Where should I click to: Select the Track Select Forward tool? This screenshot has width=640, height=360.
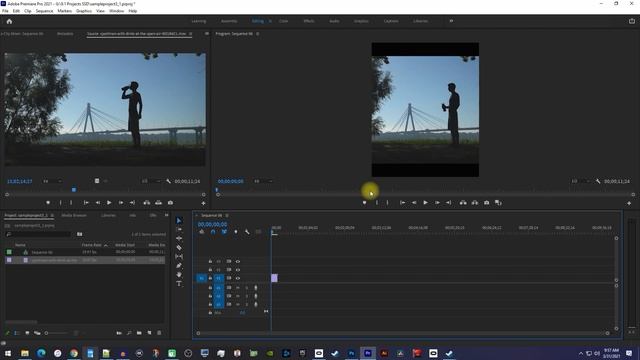tap(179, 229)
